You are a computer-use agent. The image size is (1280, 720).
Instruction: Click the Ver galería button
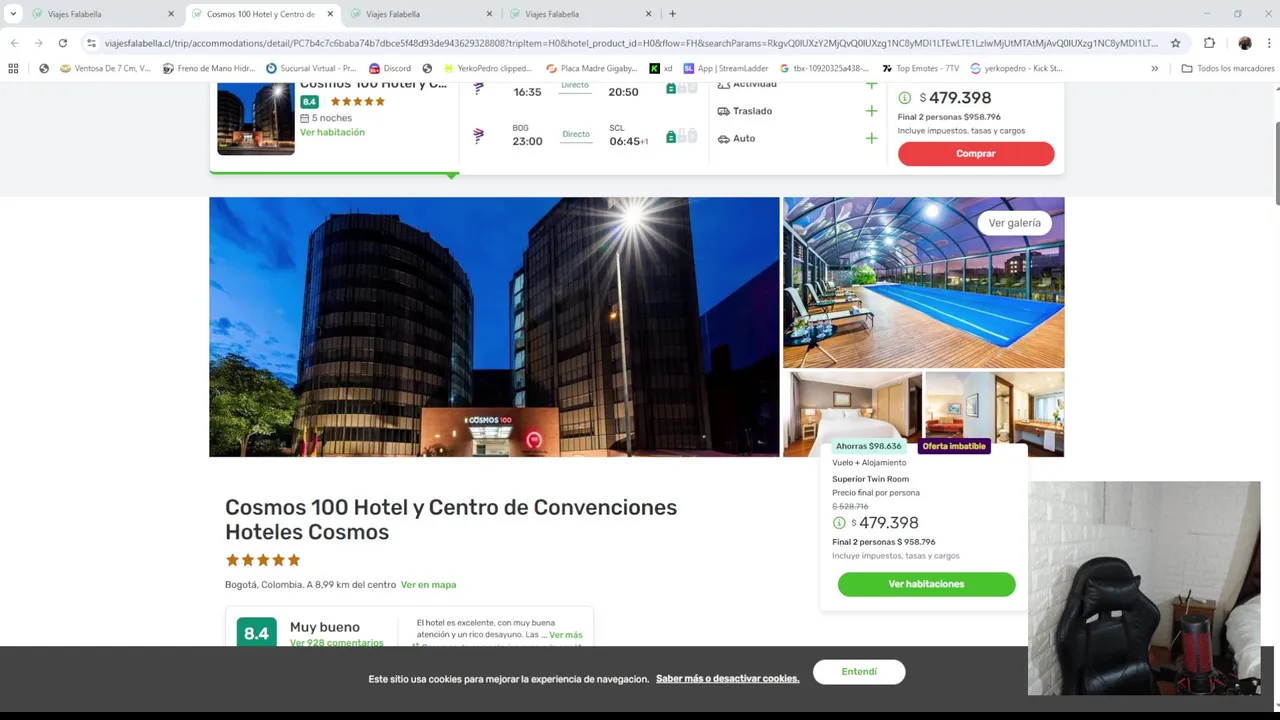[x=1015, y=223]
